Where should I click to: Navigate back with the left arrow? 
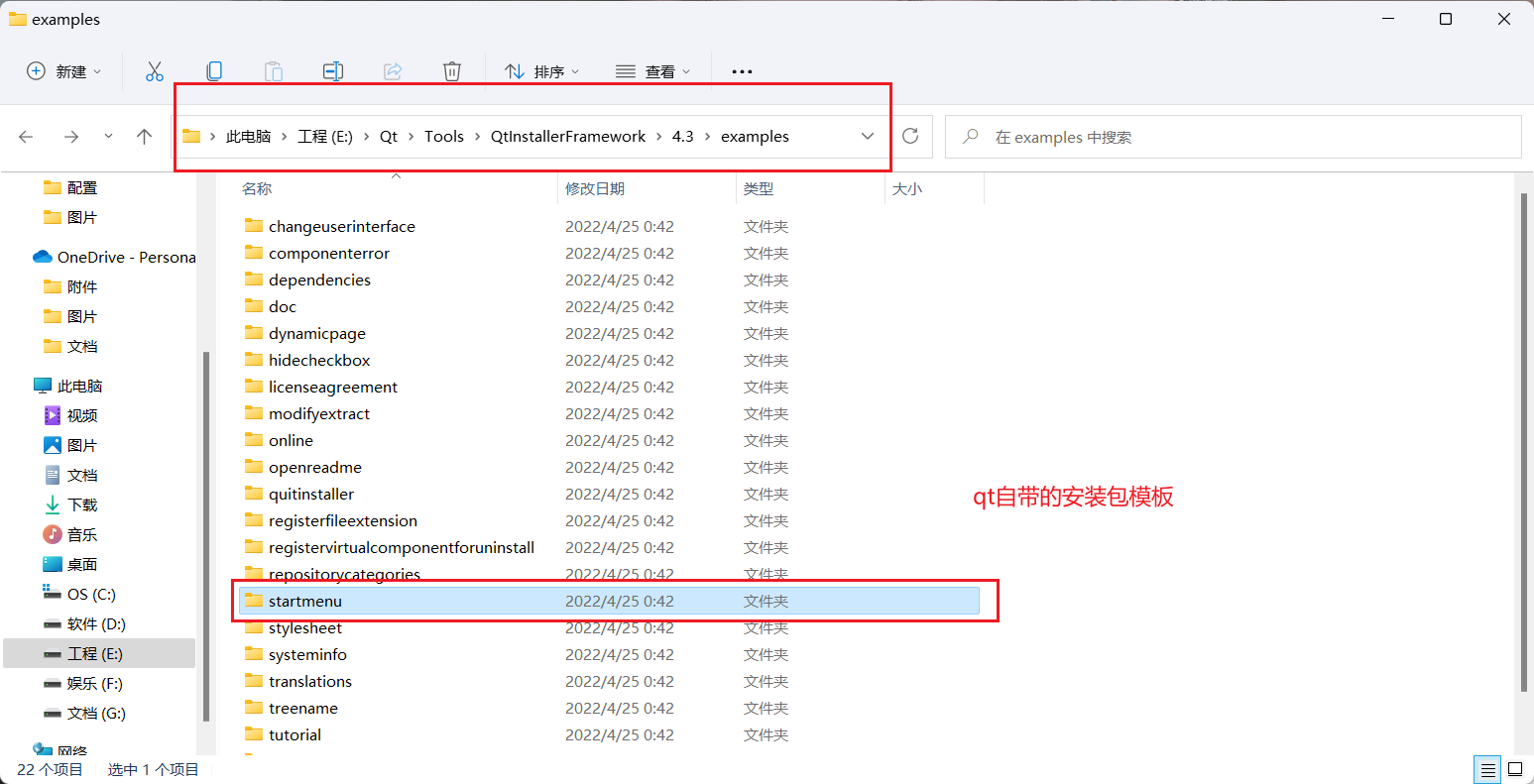coord(27,137)
